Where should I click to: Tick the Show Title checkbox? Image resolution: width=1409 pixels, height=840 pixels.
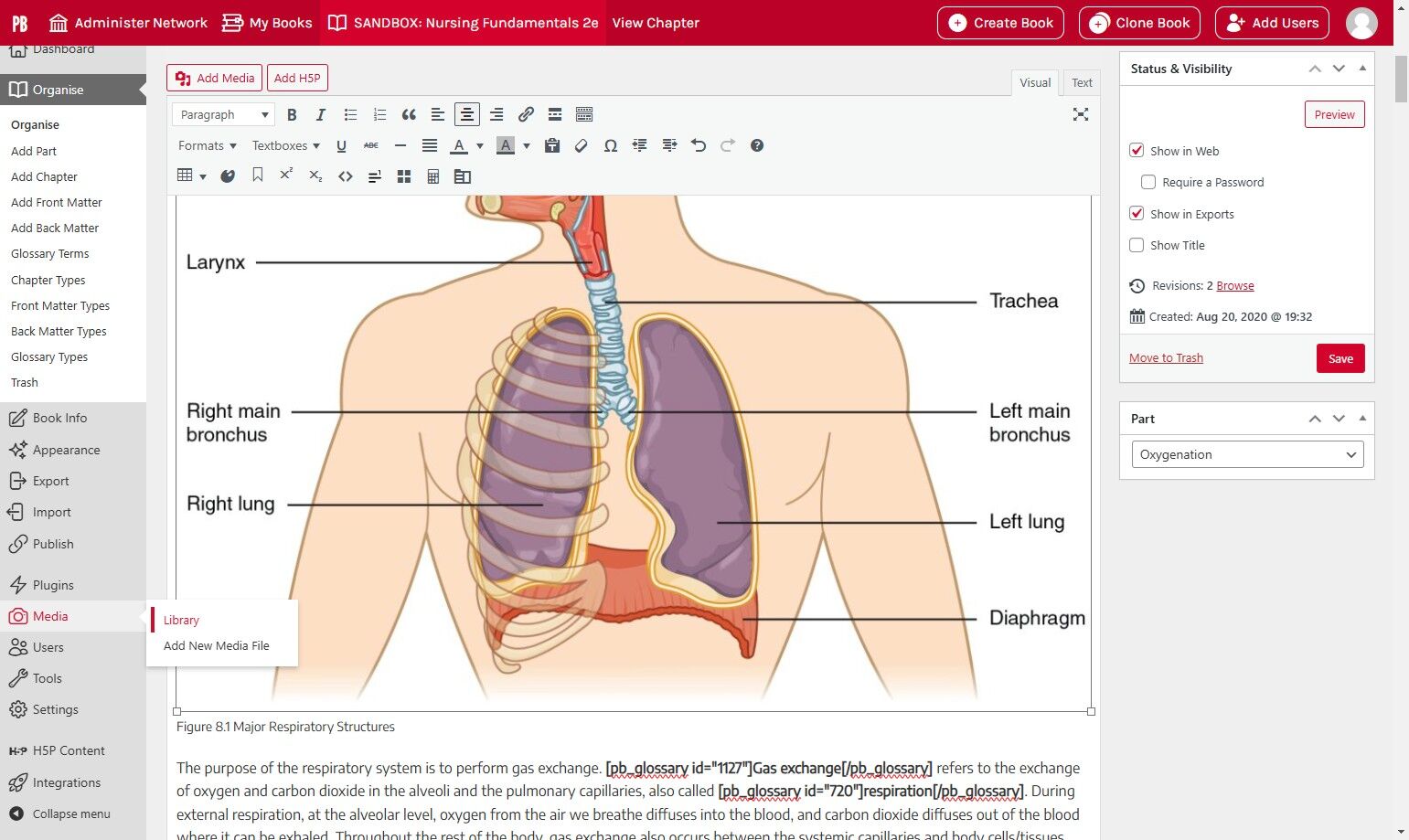click(x=1137, y=245)
